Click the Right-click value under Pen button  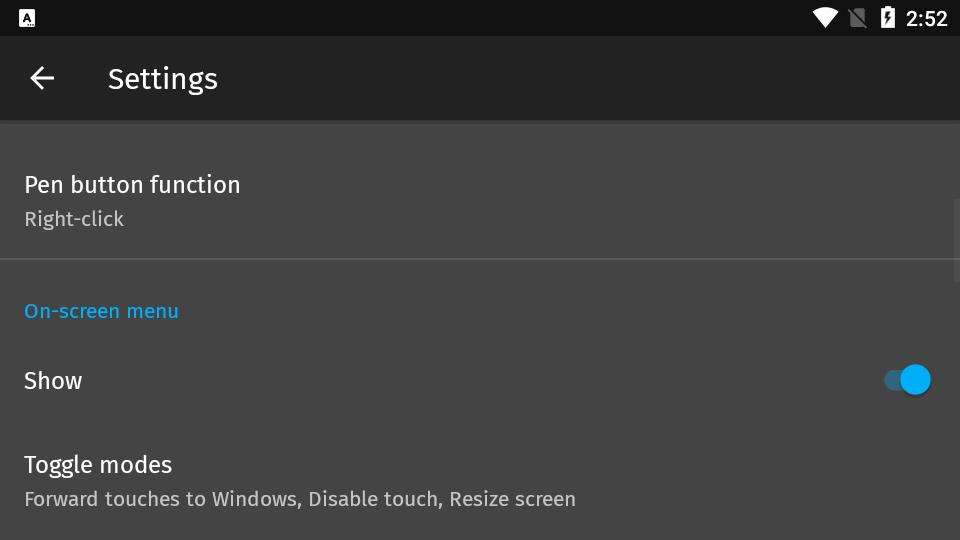[74, 219]
